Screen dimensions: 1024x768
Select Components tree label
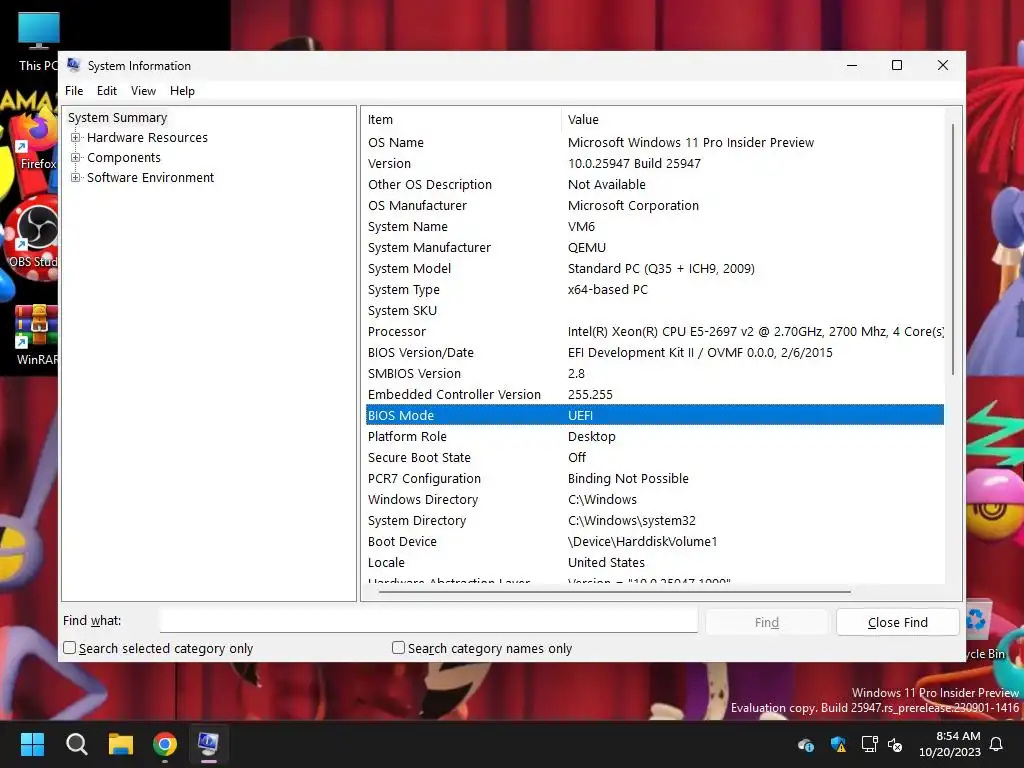coord(123,158)
